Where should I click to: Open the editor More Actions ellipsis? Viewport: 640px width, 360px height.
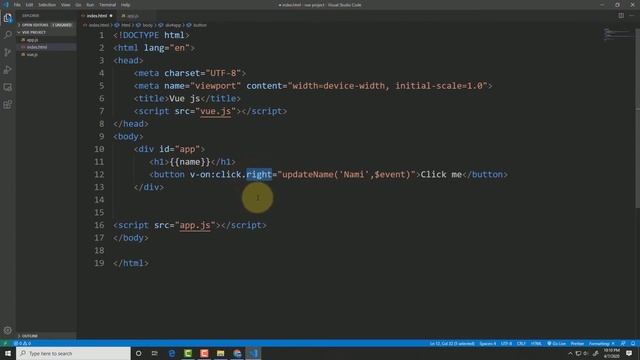coord(632,16)
